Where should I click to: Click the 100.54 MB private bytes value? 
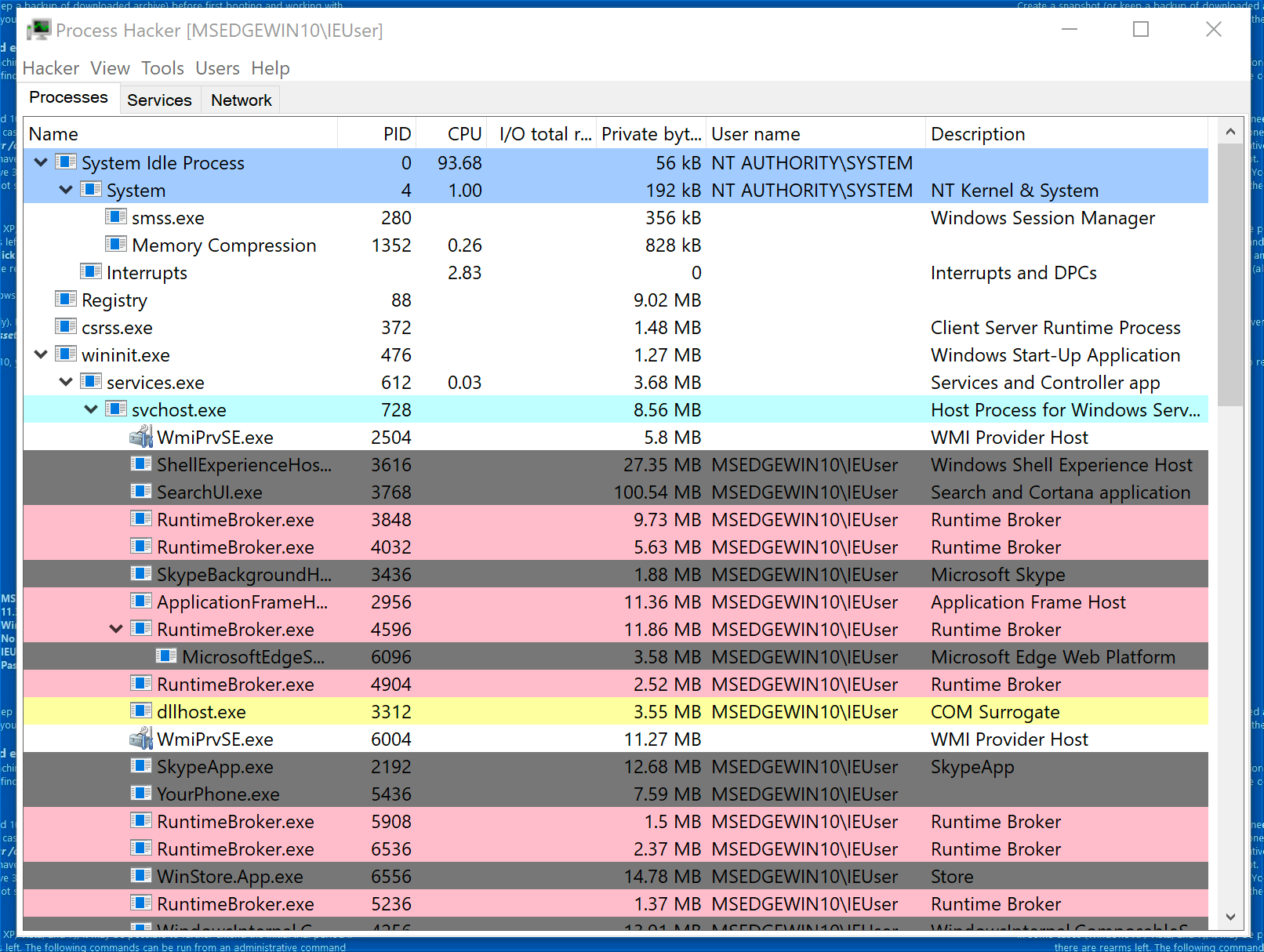tap(657, 492)
